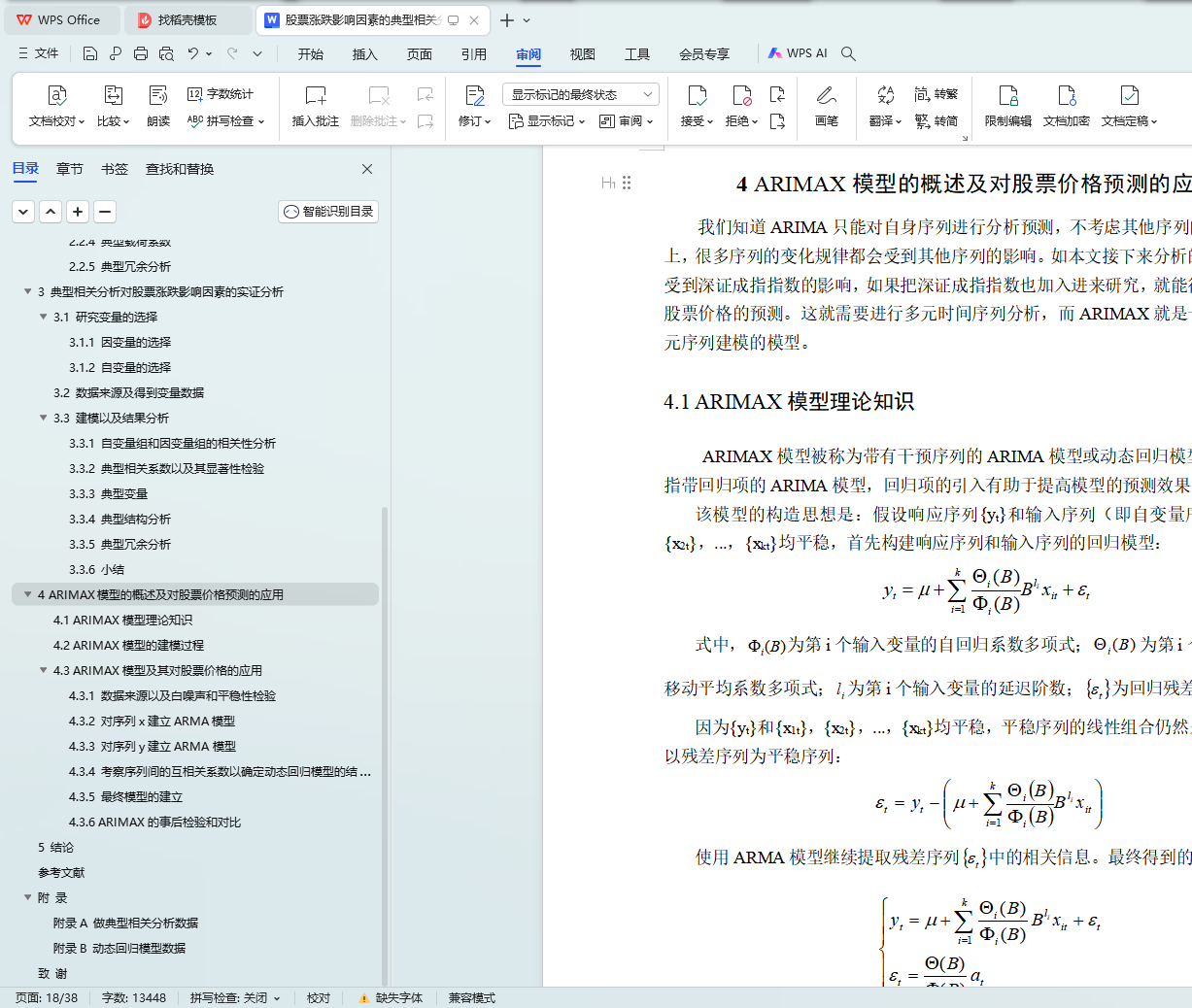Switch to 工具 tools ribbon tab
Screen dimensions: 1192x1008
[637, 54]
